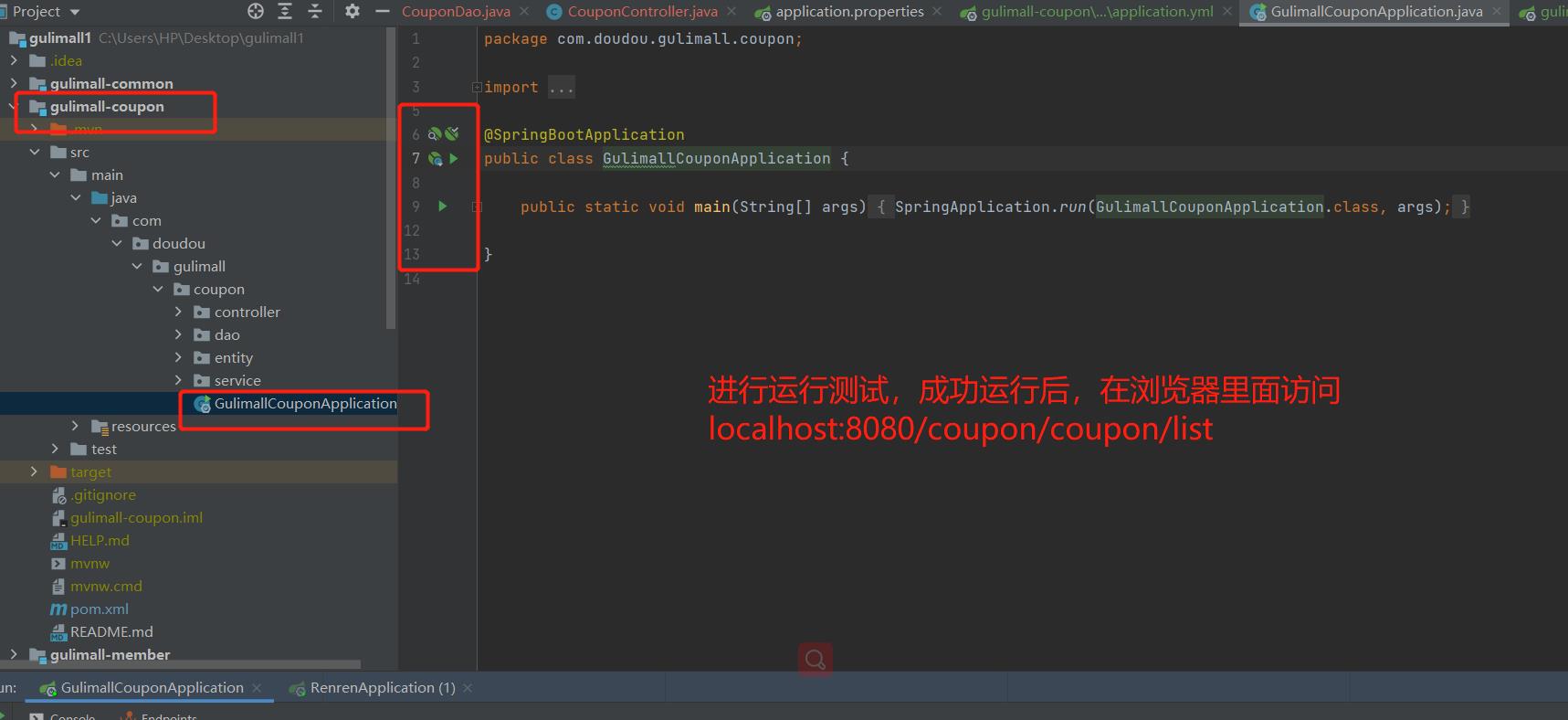The image size is (1568, 720).
Task: Click the Spring Boot class gutter icon on line 7
Action: point(436,159)
